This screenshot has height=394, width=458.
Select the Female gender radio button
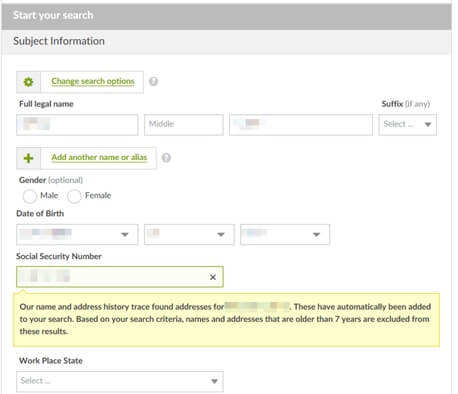[x=74, y=196]
